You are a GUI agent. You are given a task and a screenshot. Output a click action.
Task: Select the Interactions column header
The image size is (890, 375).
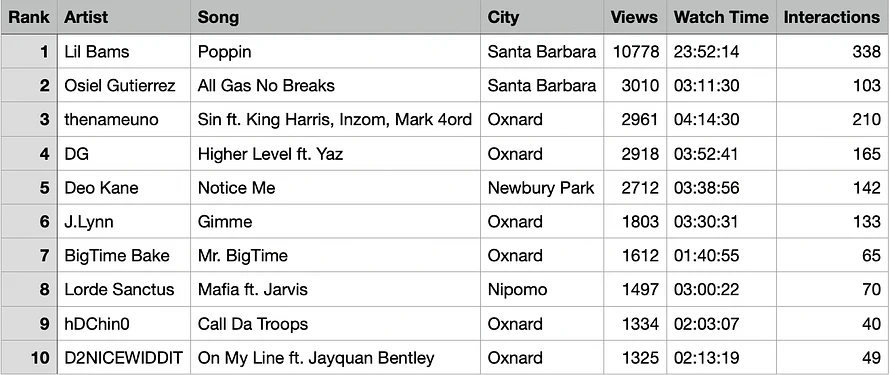pos(832,18)
